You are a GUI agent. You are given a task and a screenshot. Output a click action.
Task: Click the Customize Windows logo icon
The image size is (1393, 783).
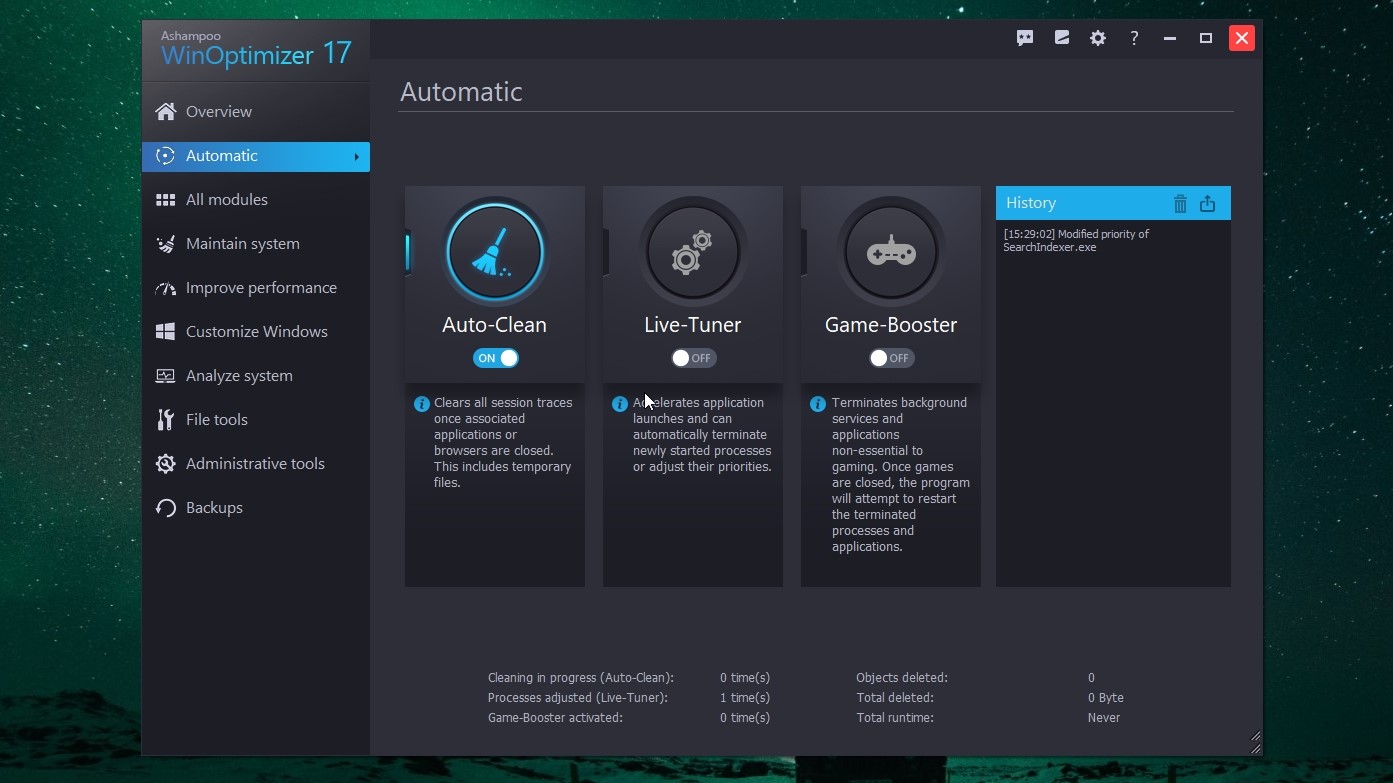pyautogui.click(x=166, y=332)
